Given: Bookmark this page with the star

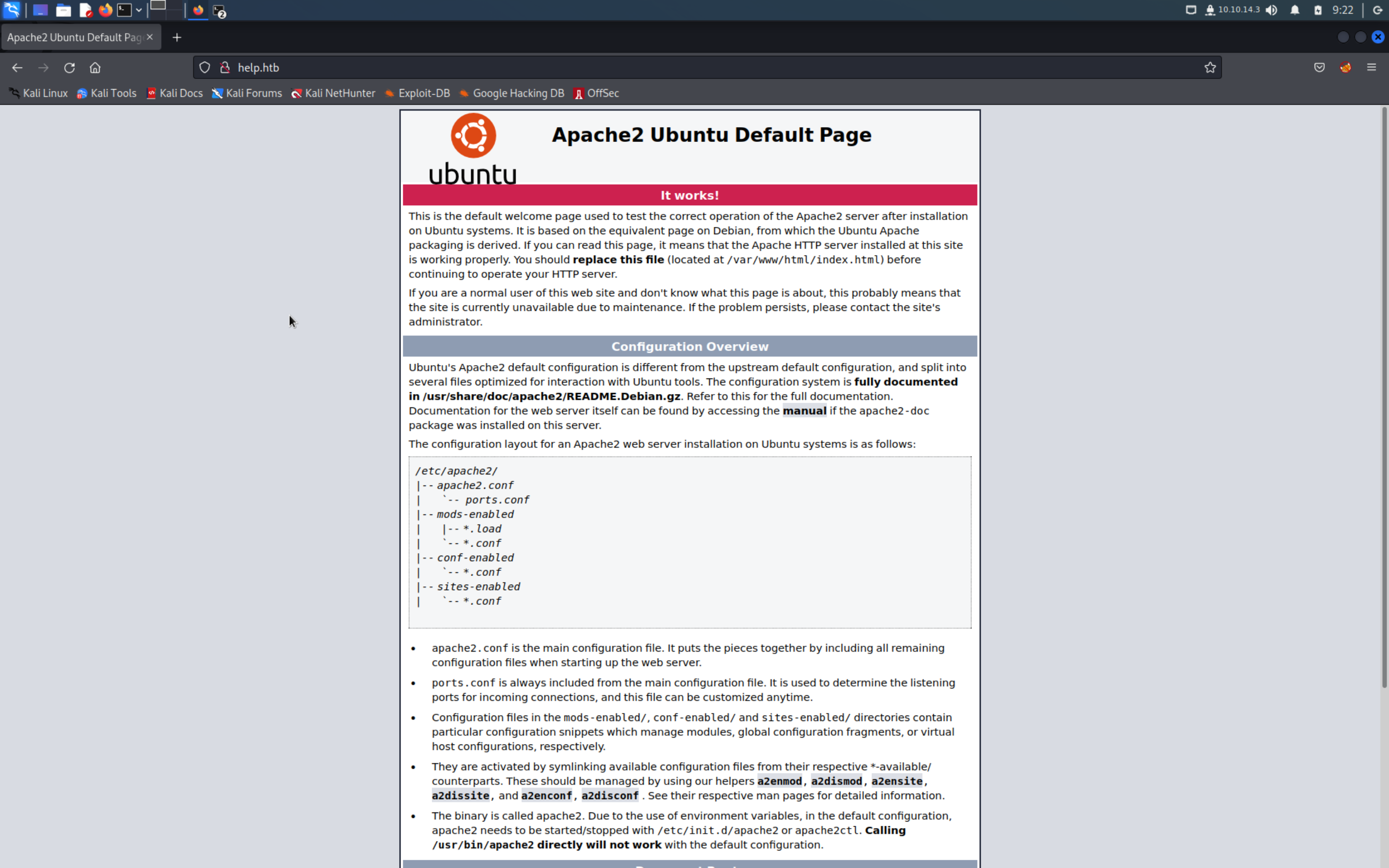Looking at the screenshot, I should [x=1210, y=68].
